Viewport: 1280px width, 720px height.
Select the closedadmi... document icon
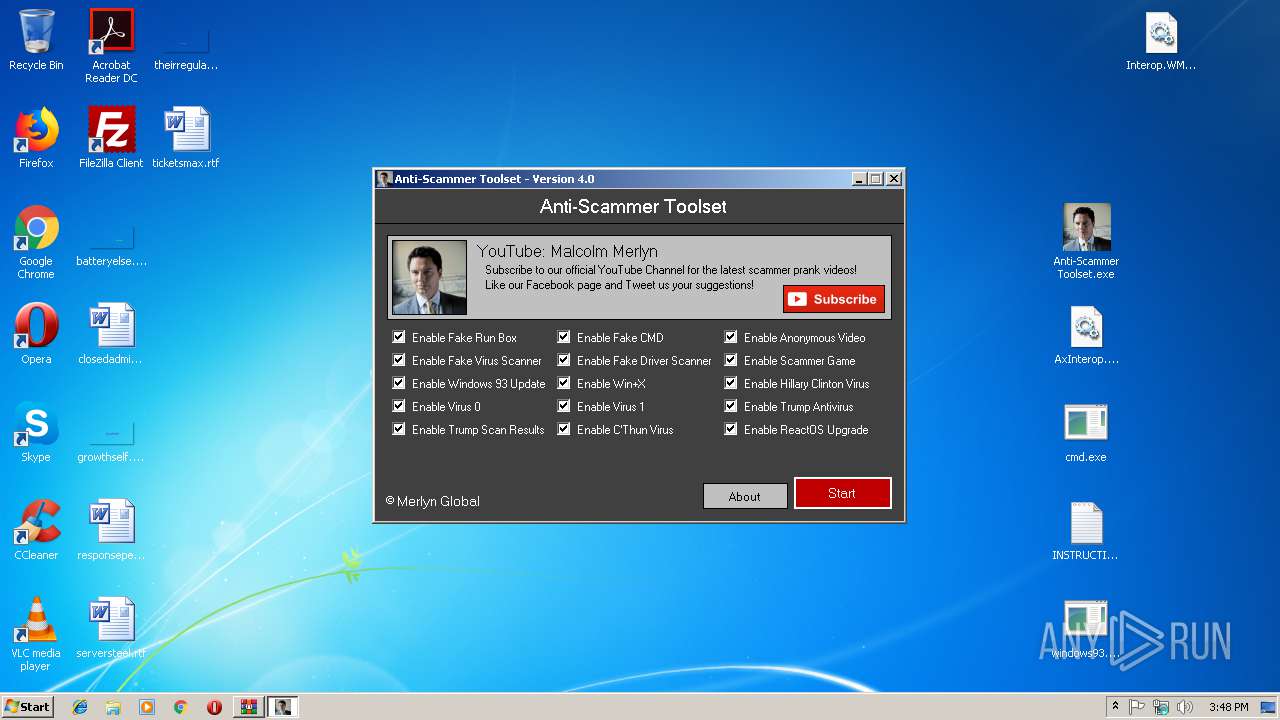pos(111,334)
